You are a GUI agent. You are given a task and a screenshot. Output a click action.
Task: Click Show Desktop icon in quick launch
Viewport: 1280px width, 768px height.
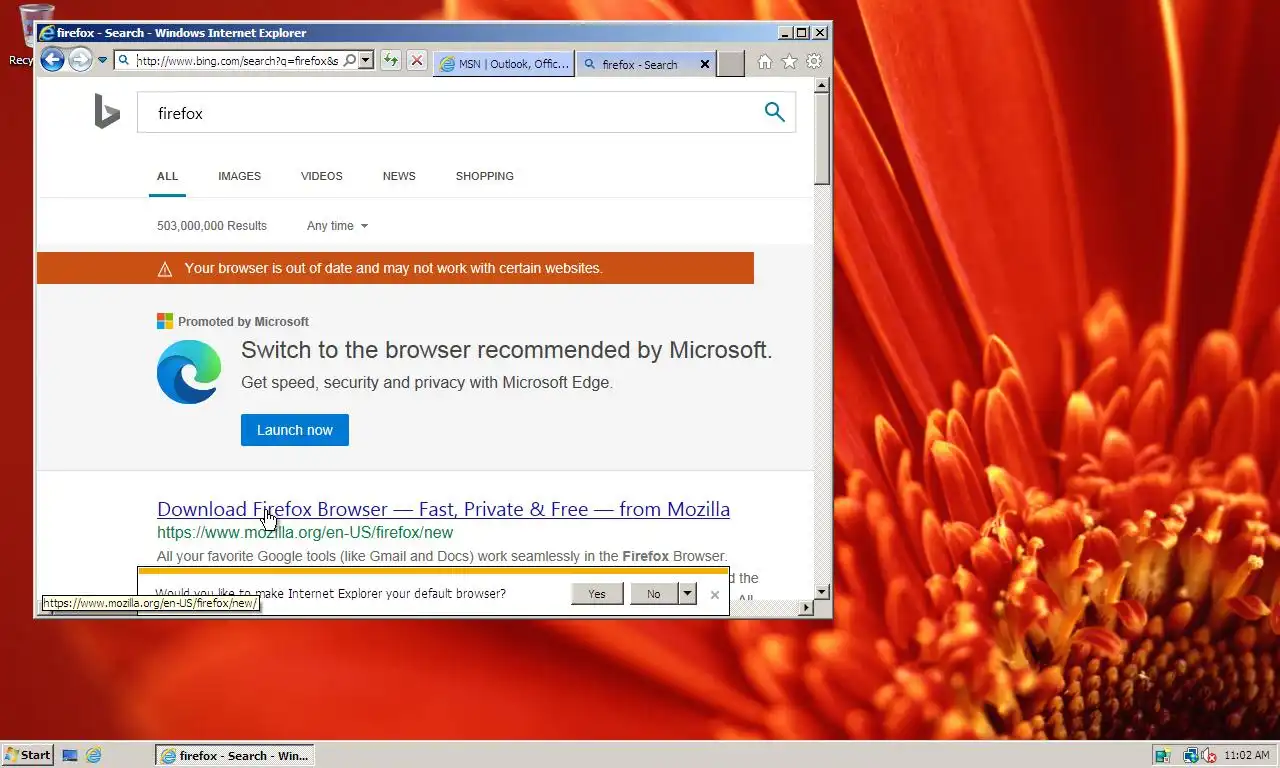pos(70,755)
